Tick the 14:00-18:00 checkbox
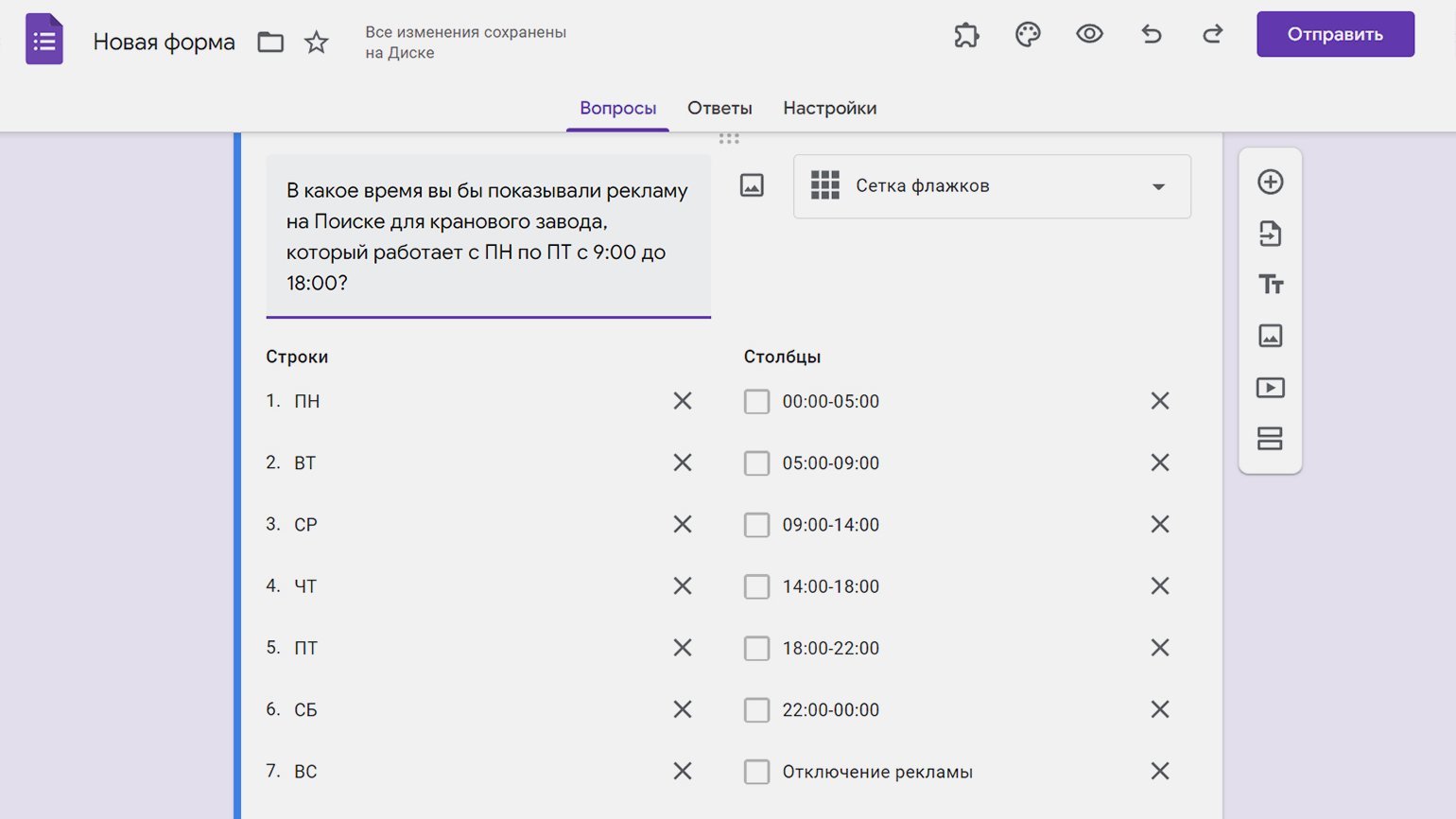This screenshot has width=1456, height=819. [756, 586]
